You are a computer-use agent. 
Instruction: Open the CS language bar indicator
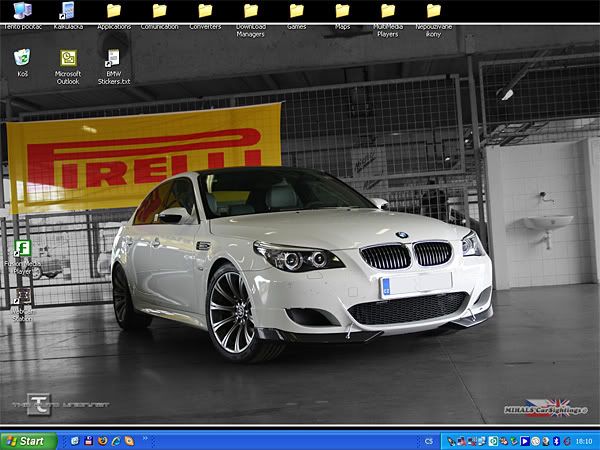pos(429,441)
